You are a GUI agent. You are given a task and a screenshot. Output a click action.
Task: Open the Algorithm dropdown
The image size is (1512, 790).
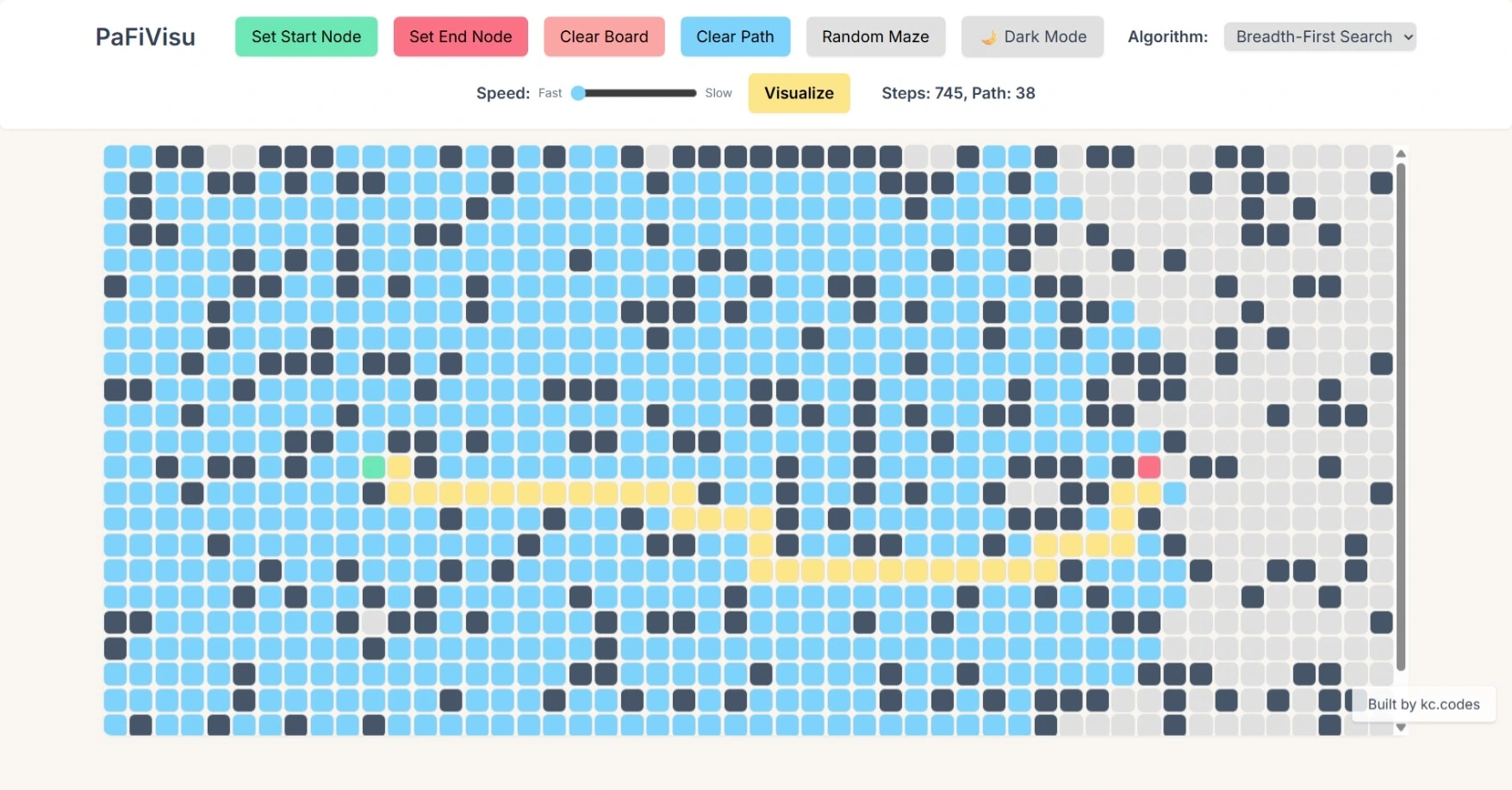[x=1319, y=37]
